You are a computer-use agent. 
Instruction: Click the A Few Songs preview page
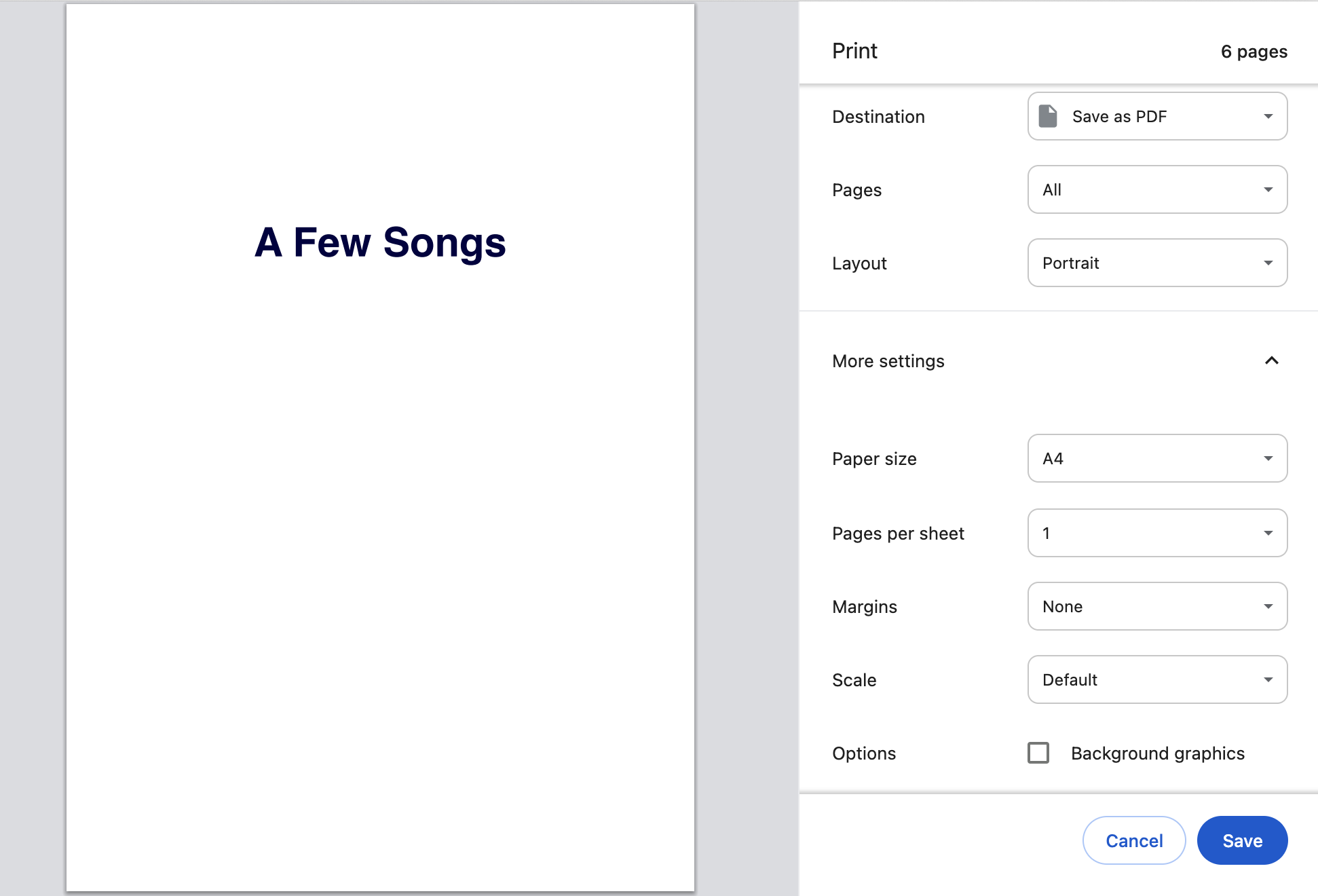(x=380, y=448)
